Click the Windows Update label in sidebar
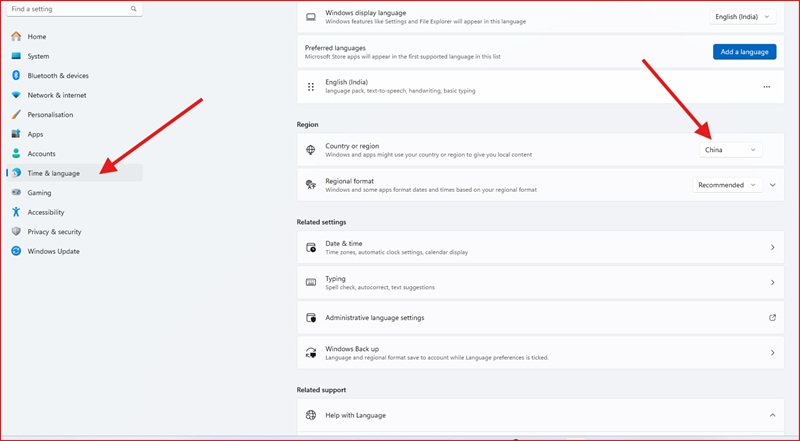Viewport: 800px width, 441px height. [54, 251]
